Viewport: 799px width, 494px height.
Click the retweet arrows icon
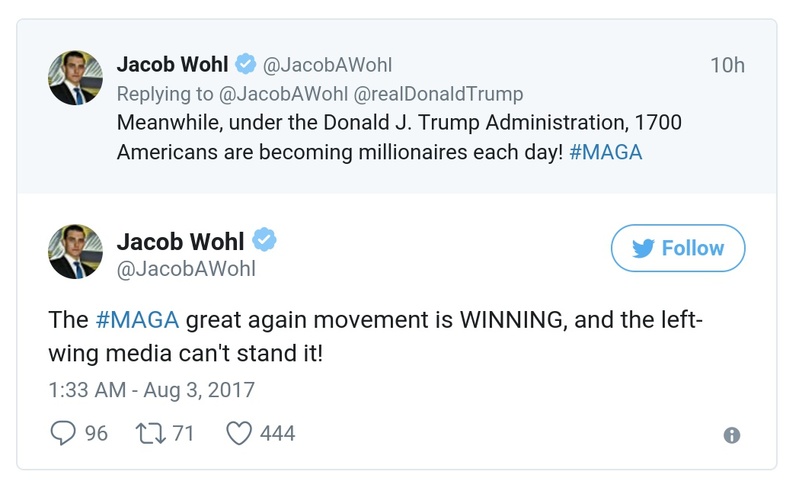pos(150,433)
